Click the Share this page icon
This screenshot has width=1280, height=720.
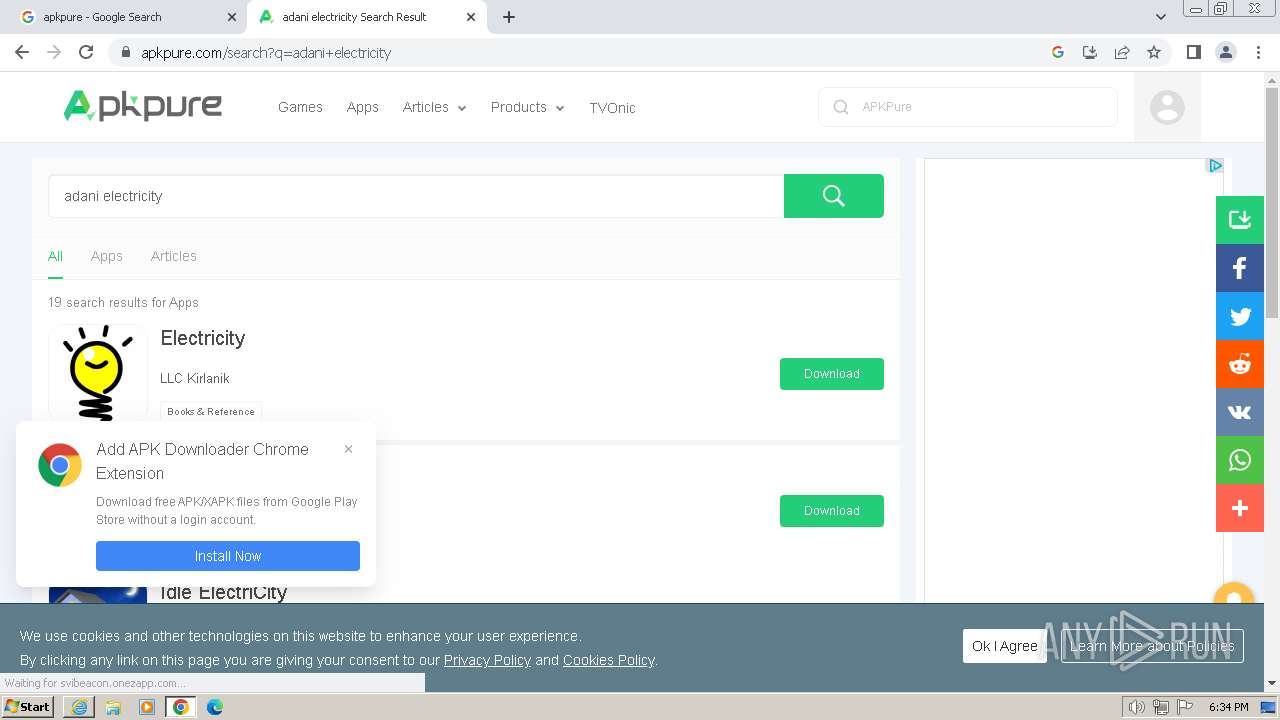(x=1122, y=52)
